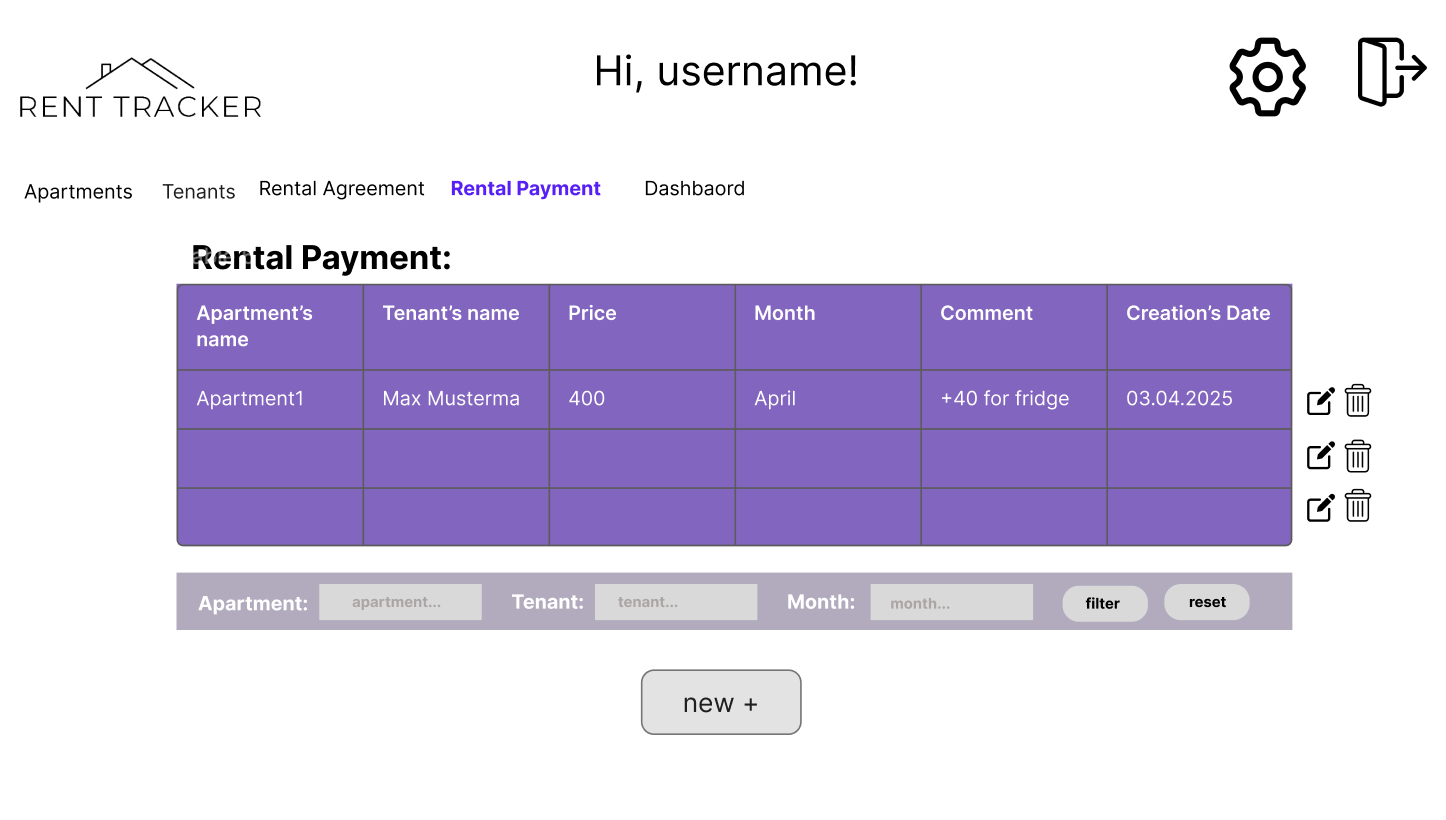
Task: Click the new + button
Action: (721, 702)
